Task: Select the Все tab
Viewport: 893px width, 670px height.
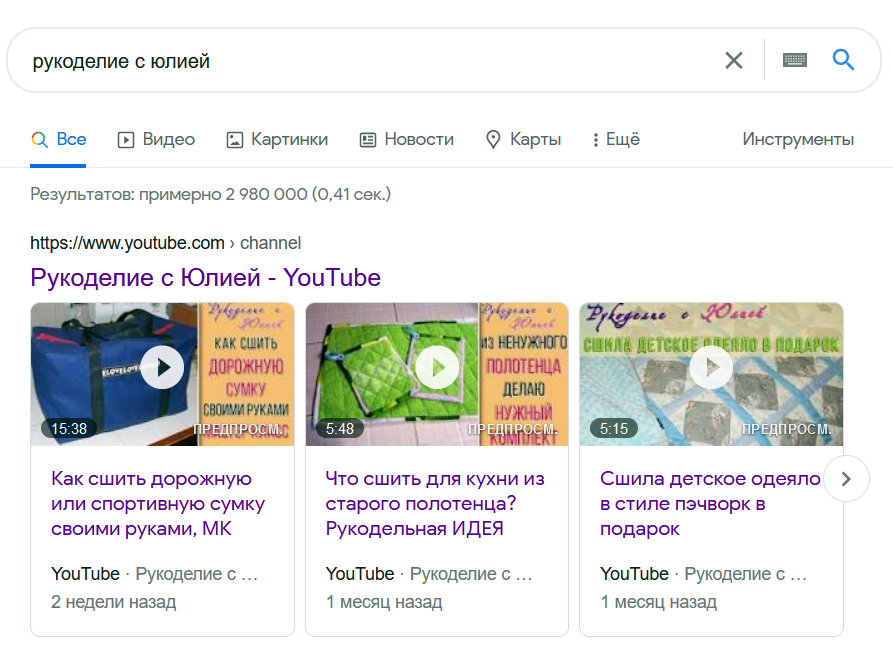Action: point(58,139)
